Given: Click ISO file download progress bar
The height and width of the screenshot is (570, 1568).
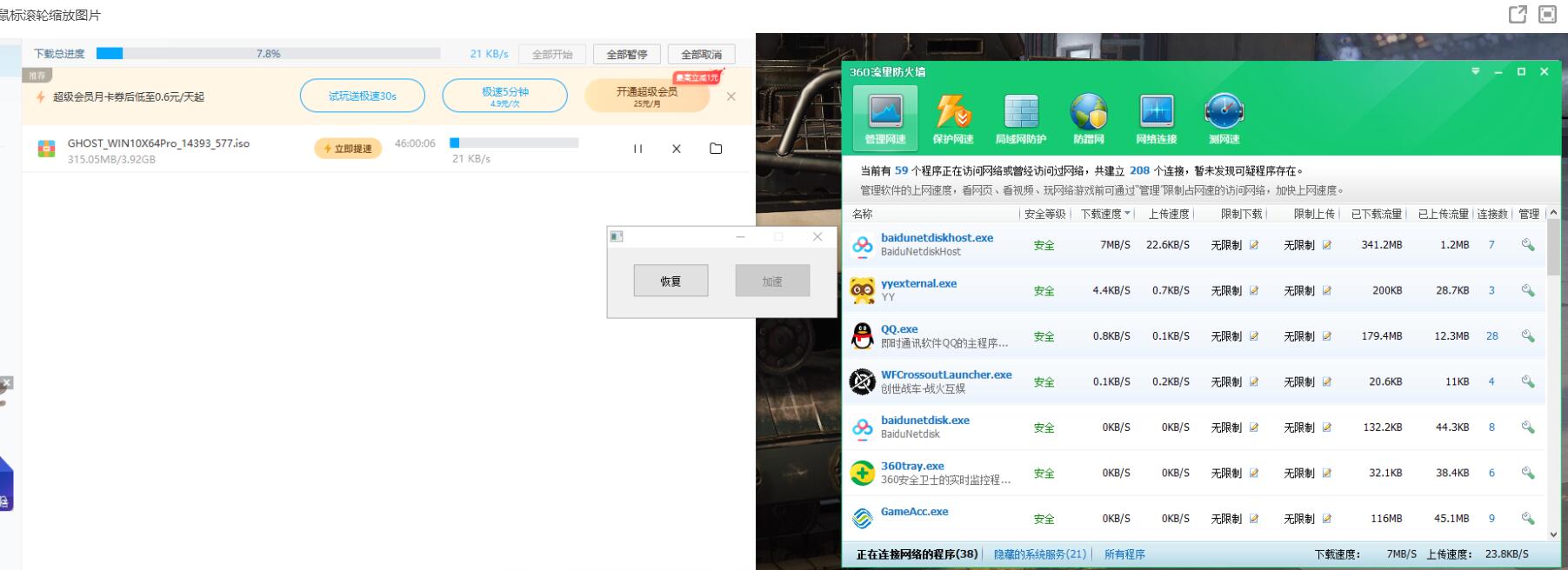Looking at the screenshot, I should point(514,142).
